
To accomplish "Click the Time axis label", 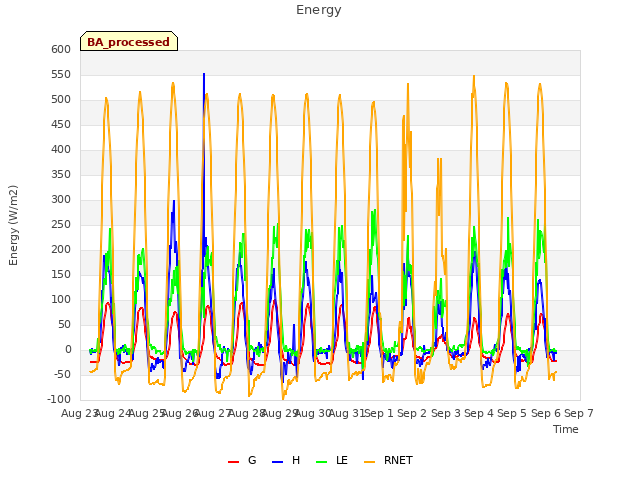I will (566, 429).
